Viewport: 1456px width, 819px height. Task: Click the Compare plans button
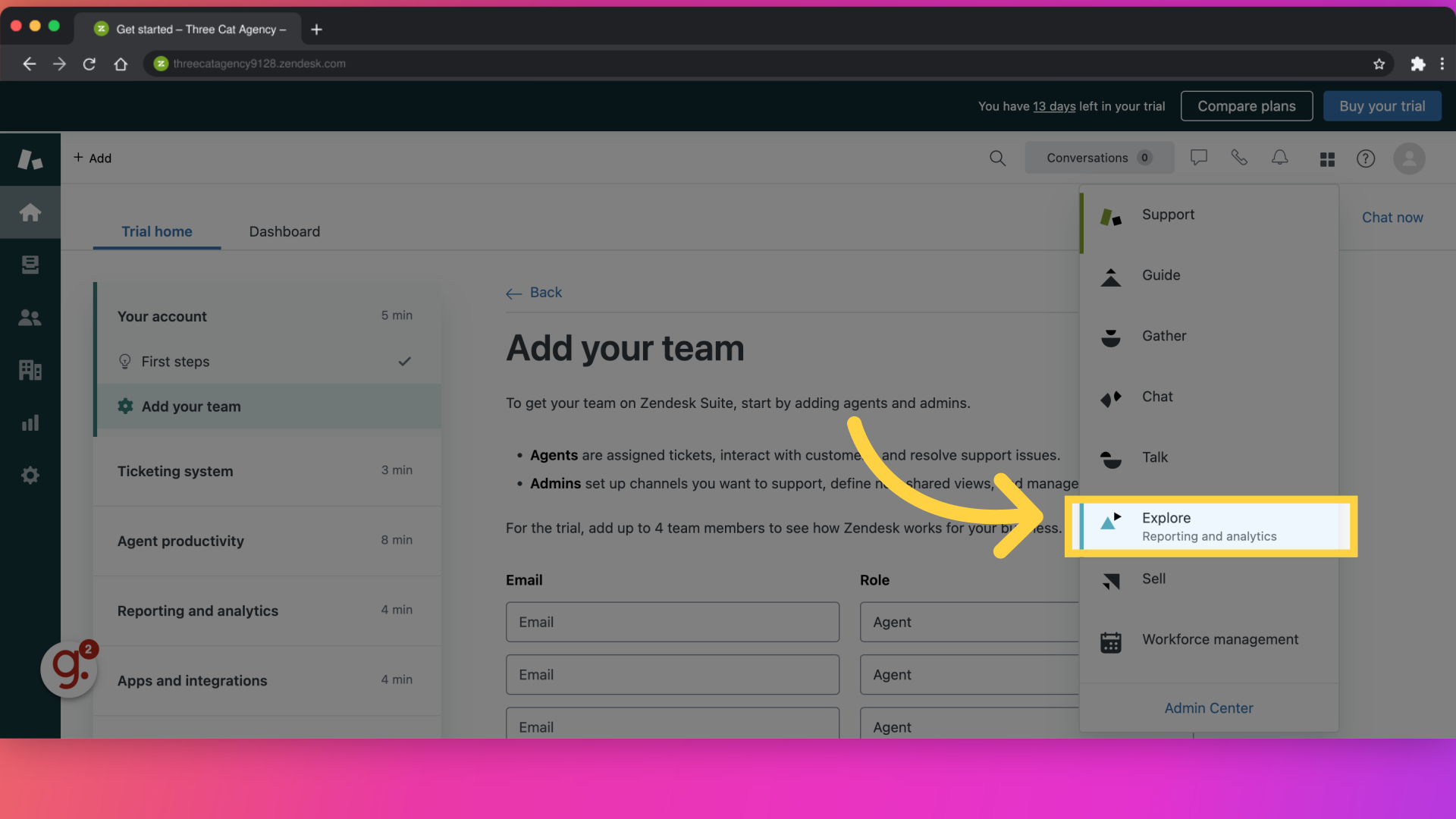pos(1247,106)
